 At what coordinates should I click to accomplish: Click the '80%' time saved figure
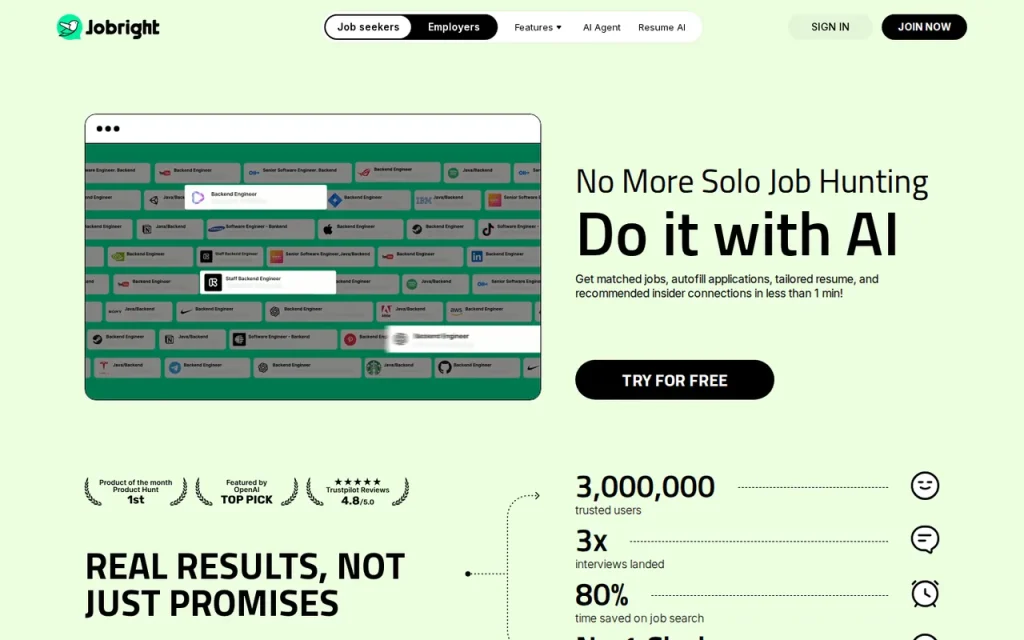tap(601, 595)
